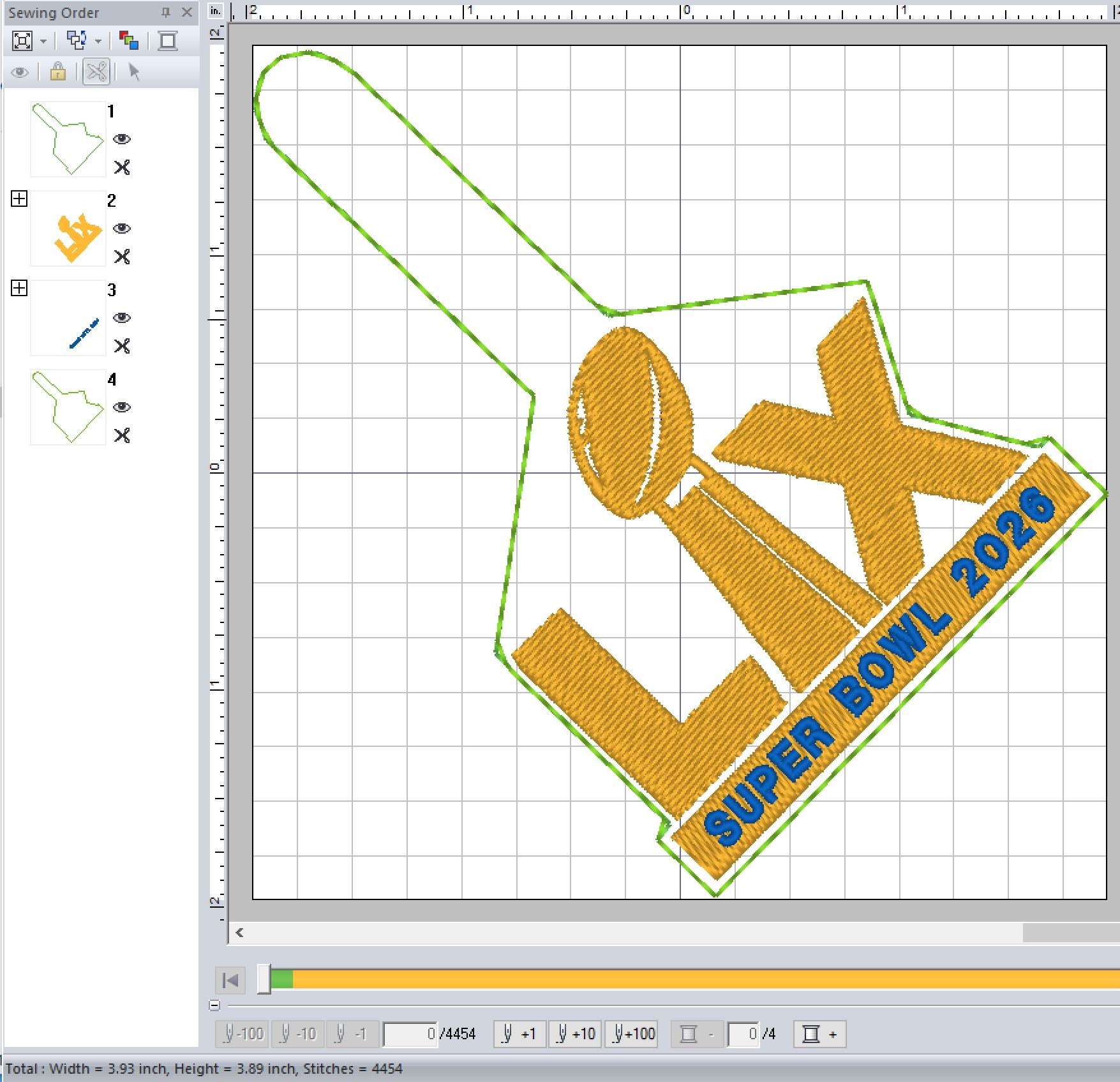Step forward one stitch with +1
Screen dimensions: 1120x1082
coord(519,1033)
